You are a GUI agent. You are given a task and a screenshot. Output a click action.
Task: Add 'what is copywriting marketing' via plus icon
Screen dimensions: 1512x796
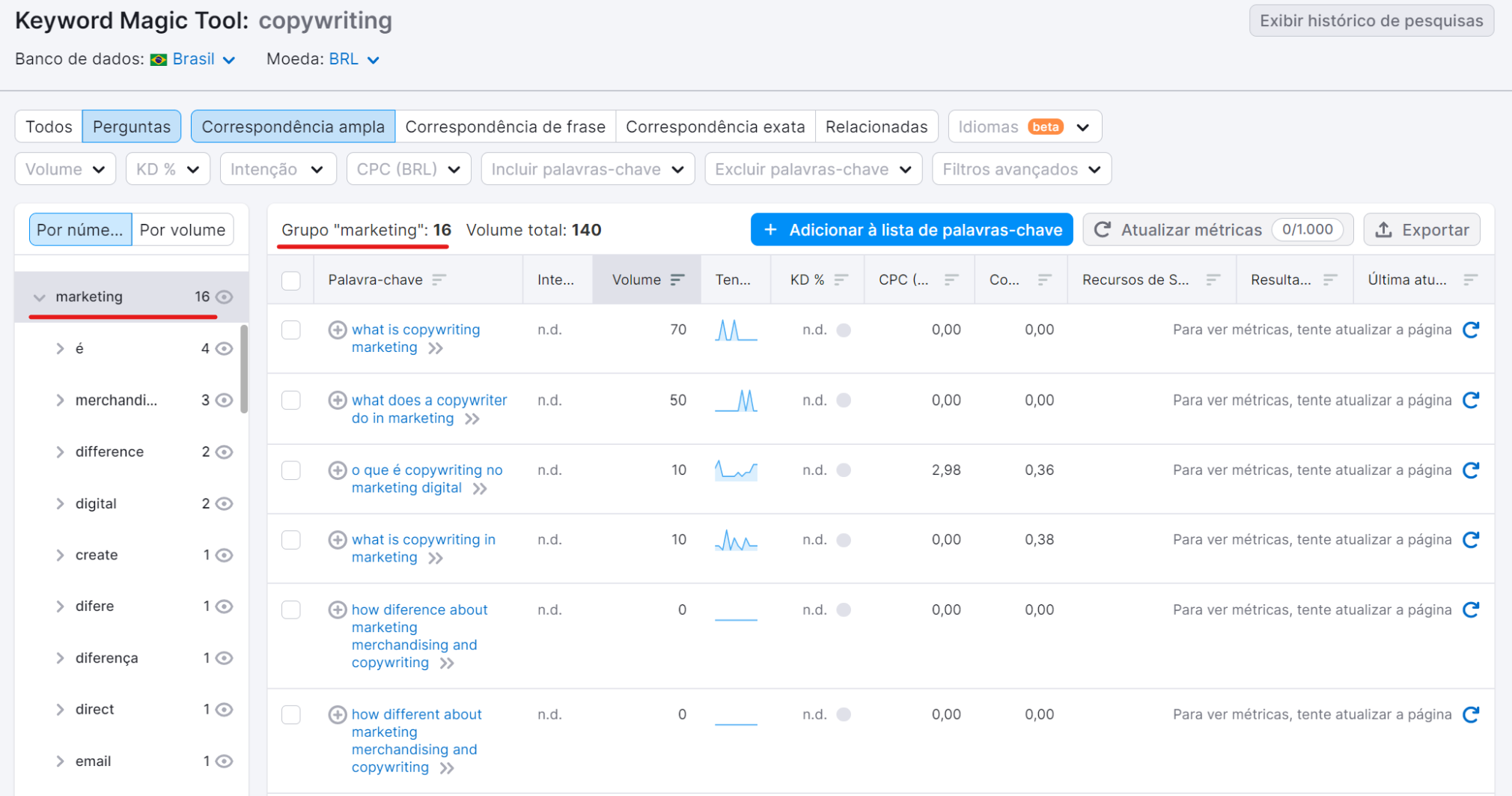click(338, 329)
